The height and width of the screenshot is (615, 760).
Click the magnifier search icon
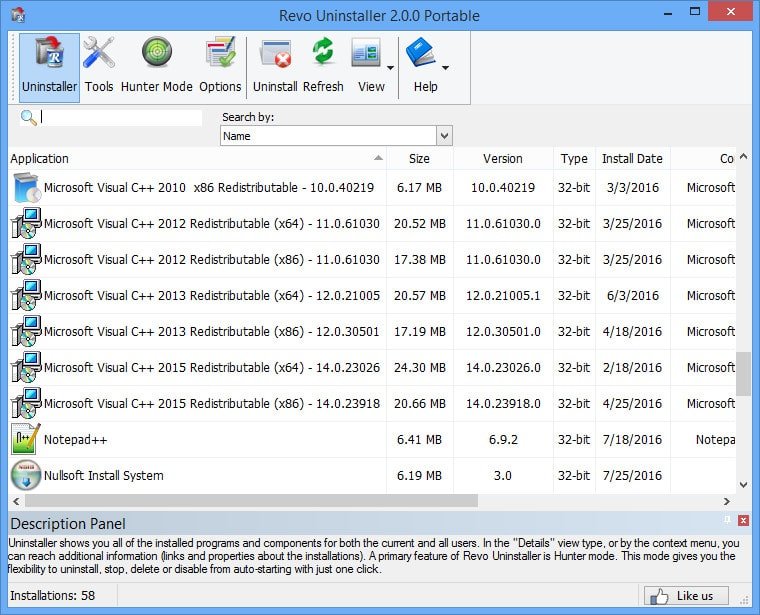(x=29, y=118)
